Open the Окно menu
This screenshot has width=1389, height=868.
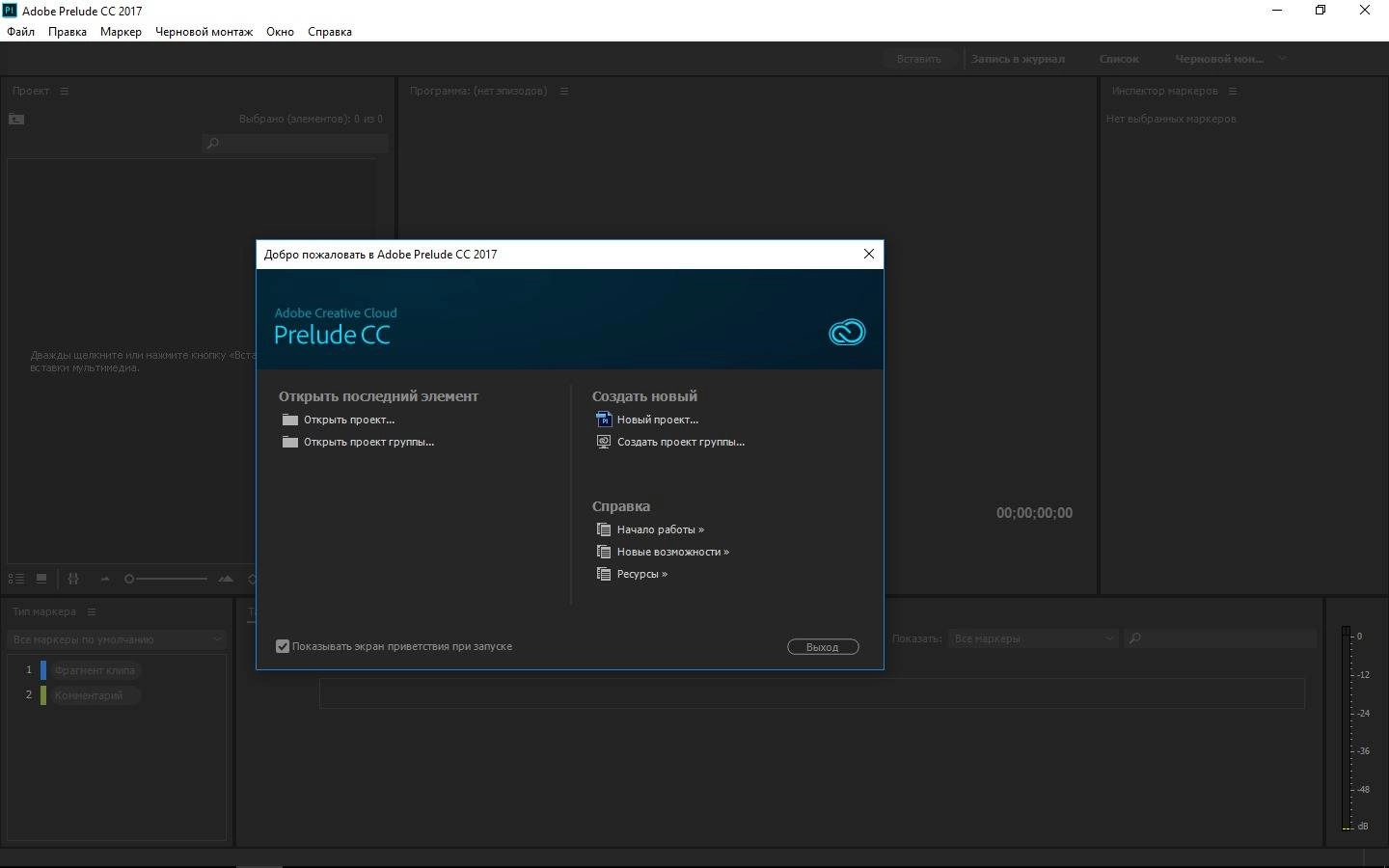coord(280,32)
